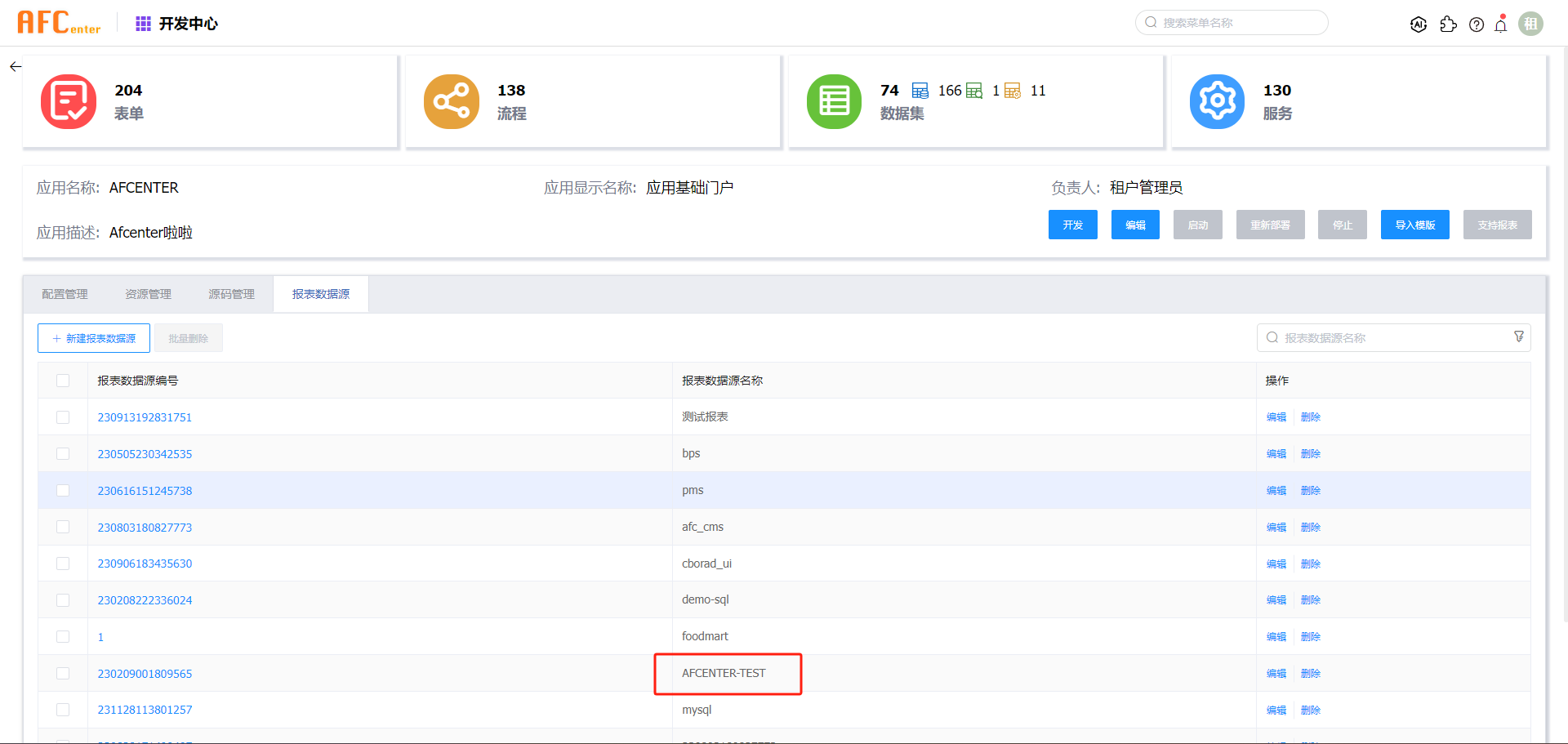Select the checkbox for the foodmart row
The height and width of the screenshot is (744, 1568).
pos(63,637)
